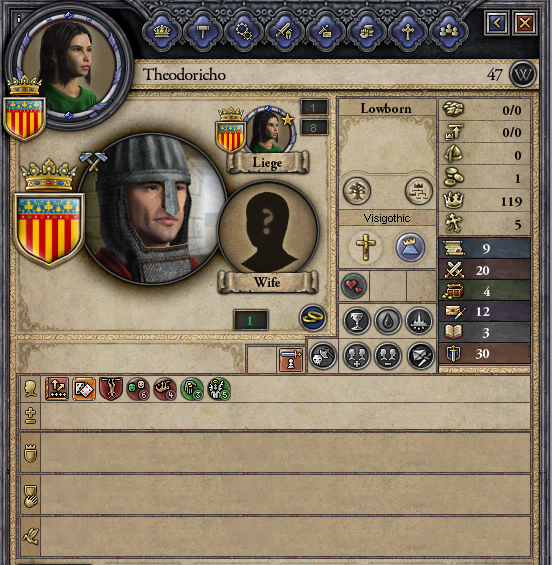Open the military sword tab icon
This screenshot has height=565, width=552.
(x=285, y=31)
